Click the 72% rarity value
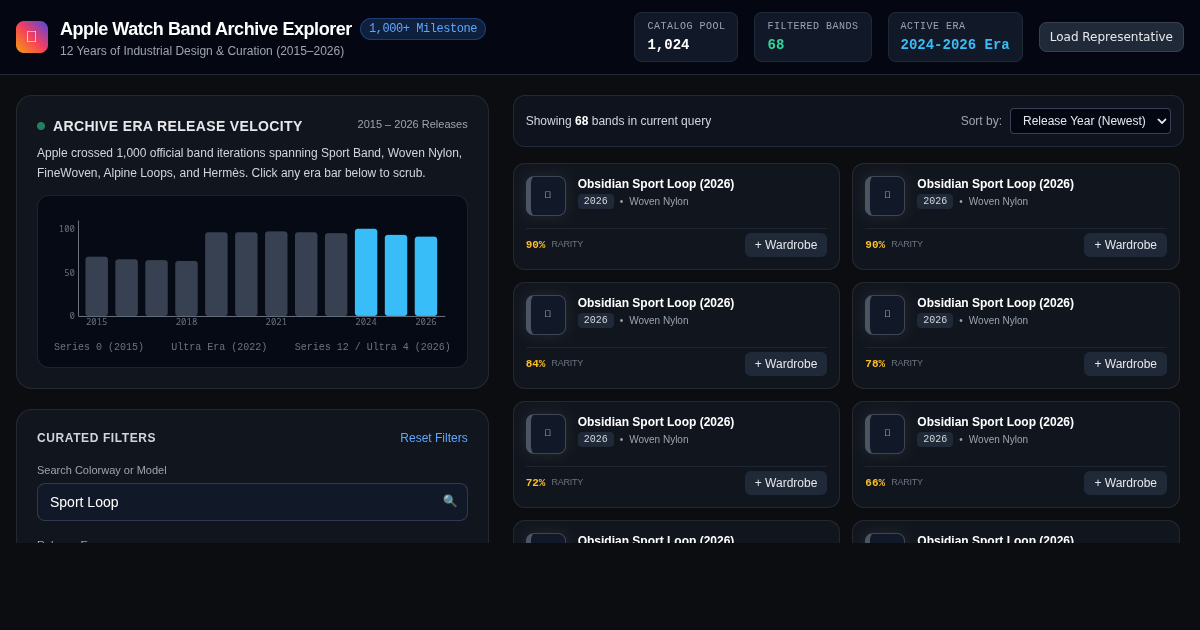This screenshot has width=1200, height=630. tap(536, 483)
